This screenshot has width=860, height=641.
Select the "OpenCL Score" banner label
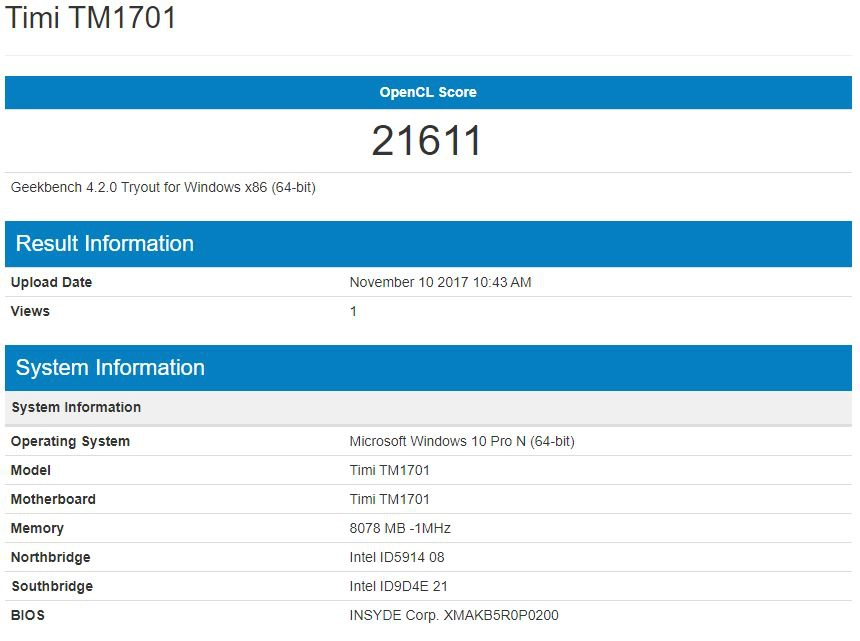pos(428,92)
